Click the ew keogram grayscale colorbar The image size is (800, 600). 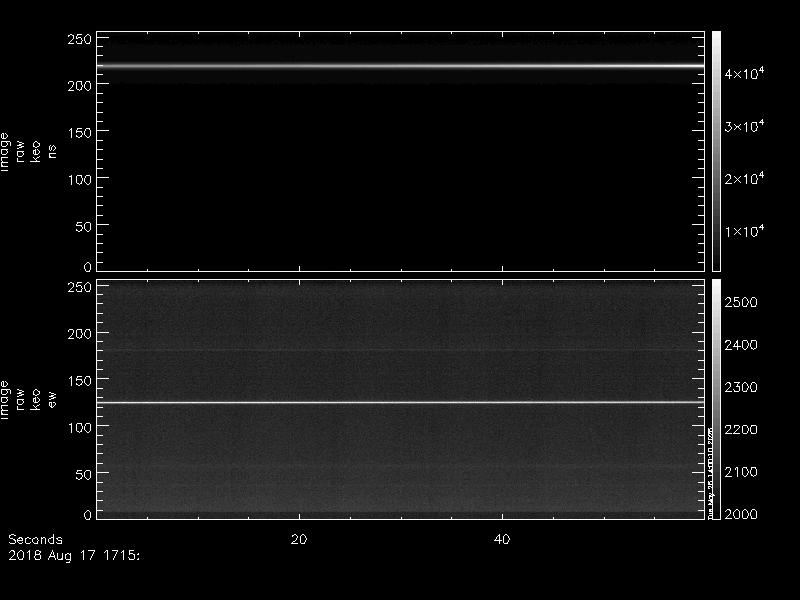click(716, 399)
